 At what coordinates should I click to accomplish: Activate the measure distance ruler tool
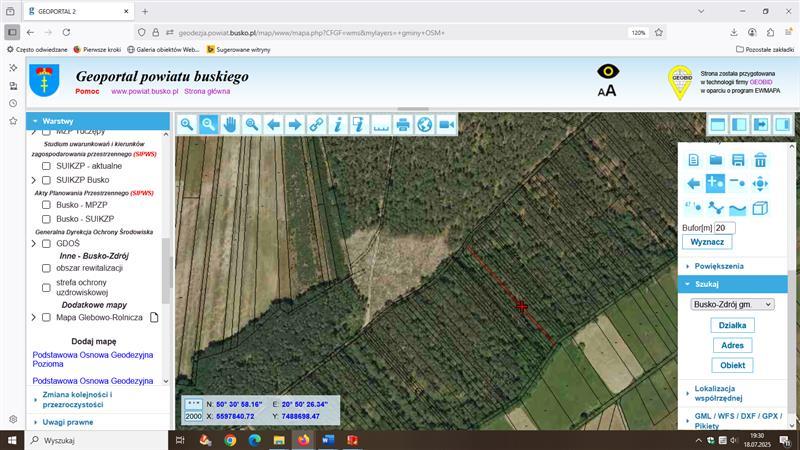click(x=381, y=124)
